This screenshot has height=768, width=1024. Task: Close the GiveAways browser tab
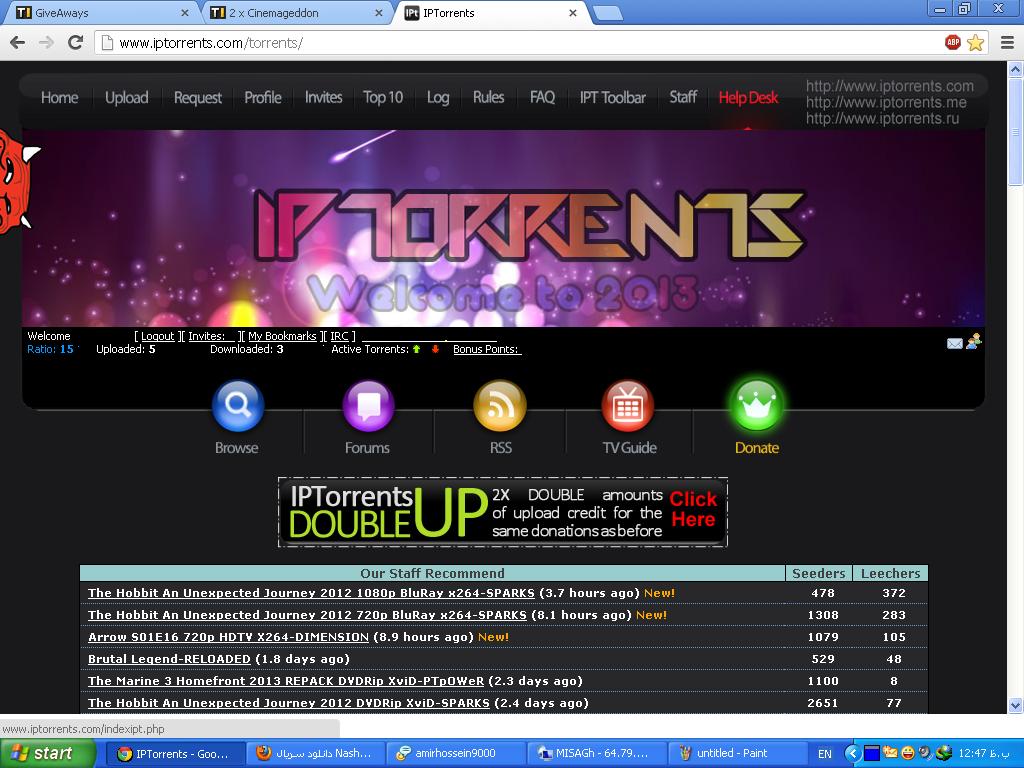pos(185,12)
